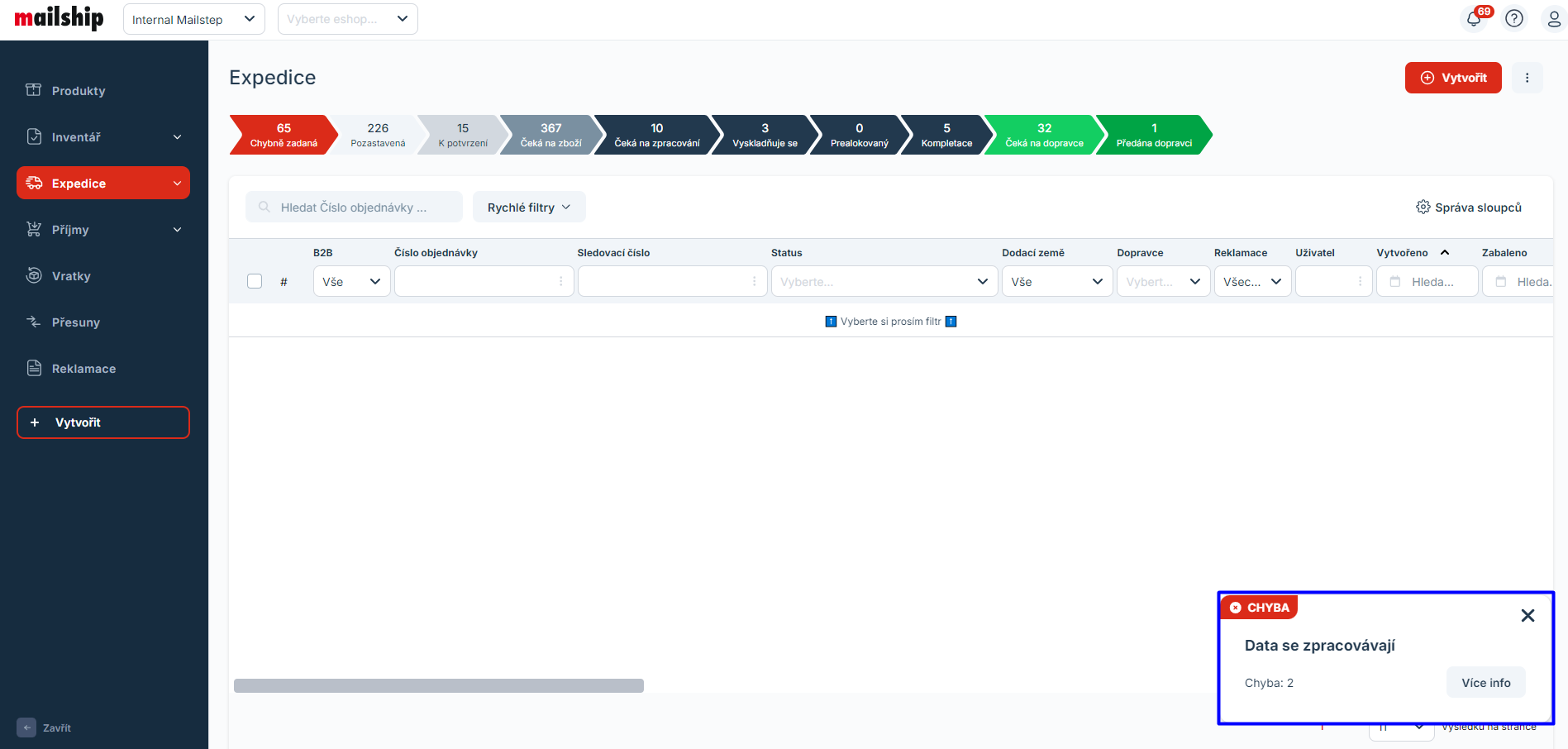Image resolution: width=1568 pixels, height=749 pixels.
Task: Click the horizontal table scrollbar
Action: (x=438, y=685)
